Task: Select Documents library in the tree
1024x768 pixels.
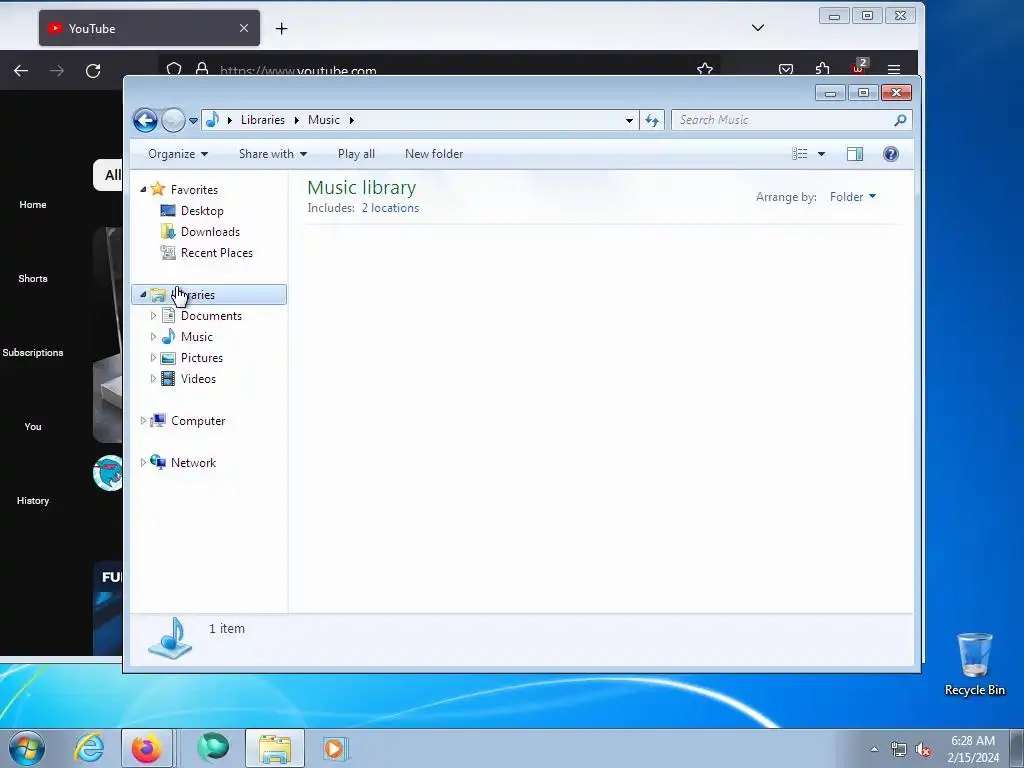Action: [x=211, y=316]
